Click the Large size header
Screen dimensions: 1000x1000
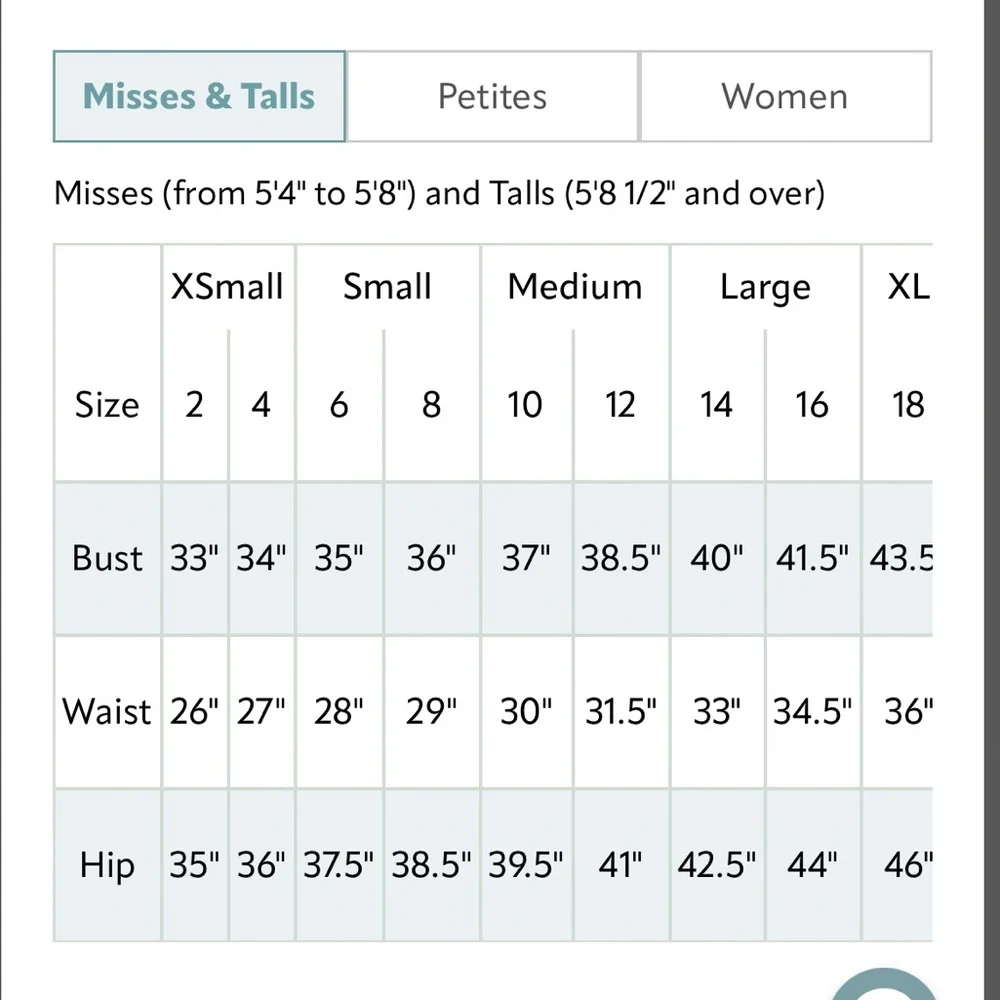click(764, 287)
